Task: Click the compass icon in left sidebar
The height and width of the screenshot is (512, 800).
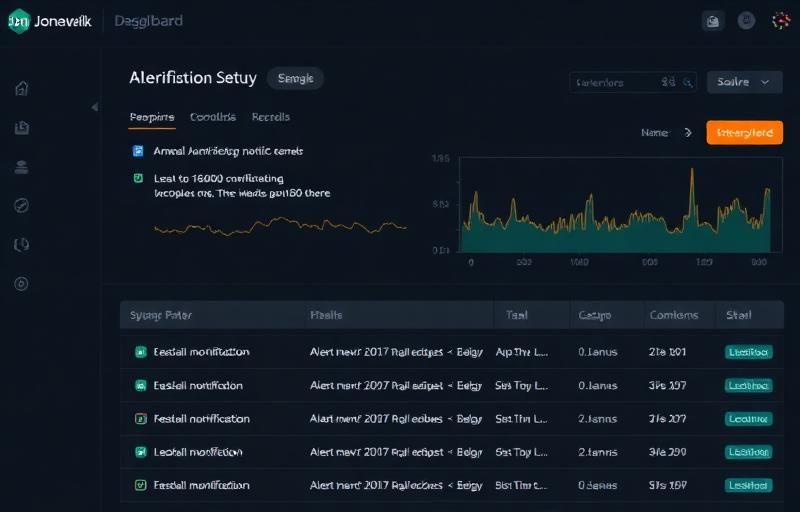Action: point(22,205)
